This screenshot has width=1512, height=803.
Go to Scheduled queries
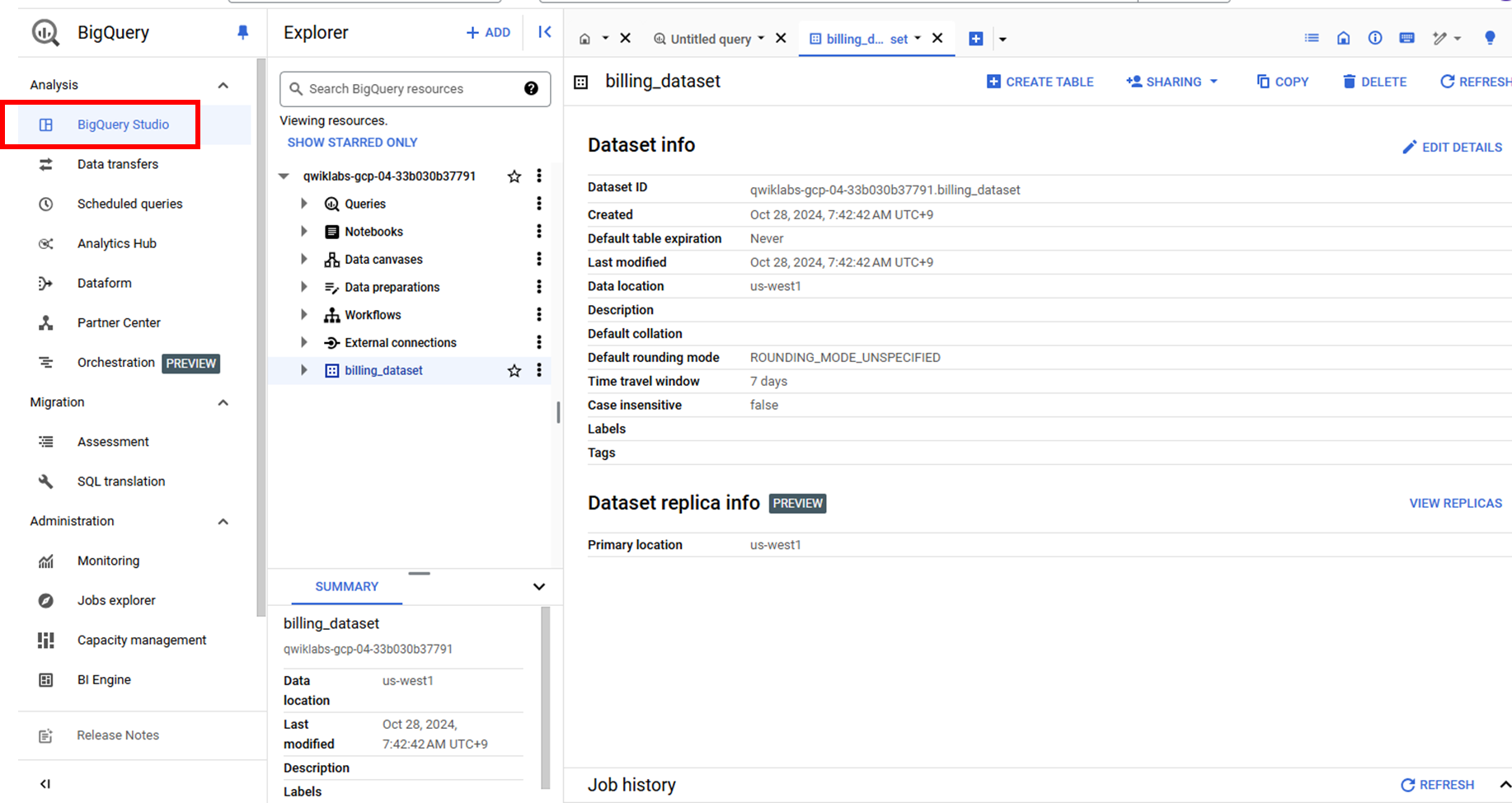[129, 204]
